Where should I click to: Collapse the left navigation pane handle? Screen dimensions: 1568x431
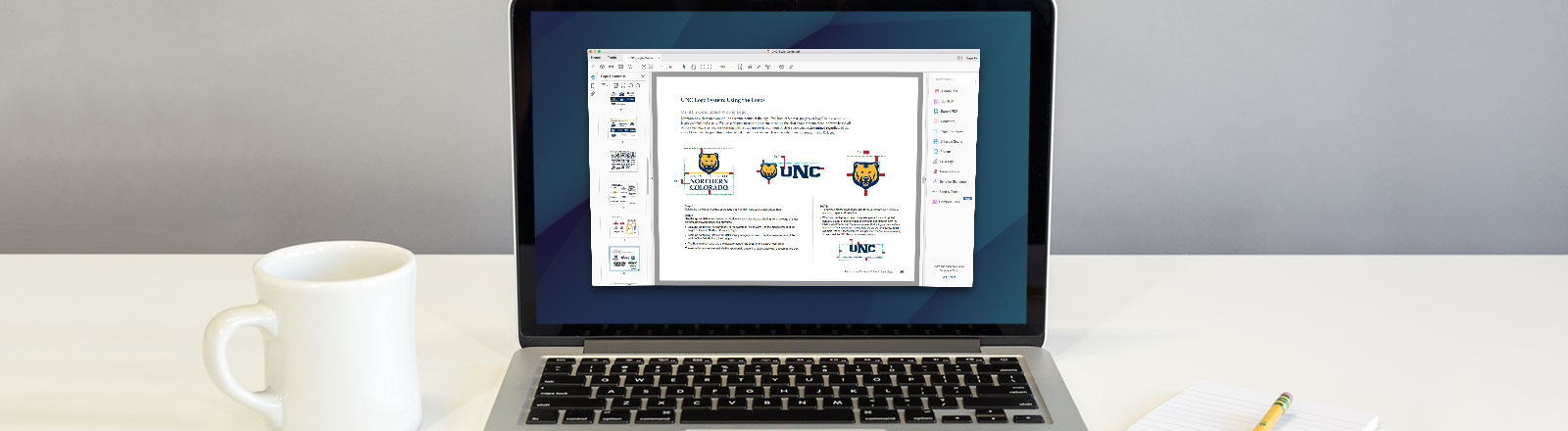click(652, 179)
